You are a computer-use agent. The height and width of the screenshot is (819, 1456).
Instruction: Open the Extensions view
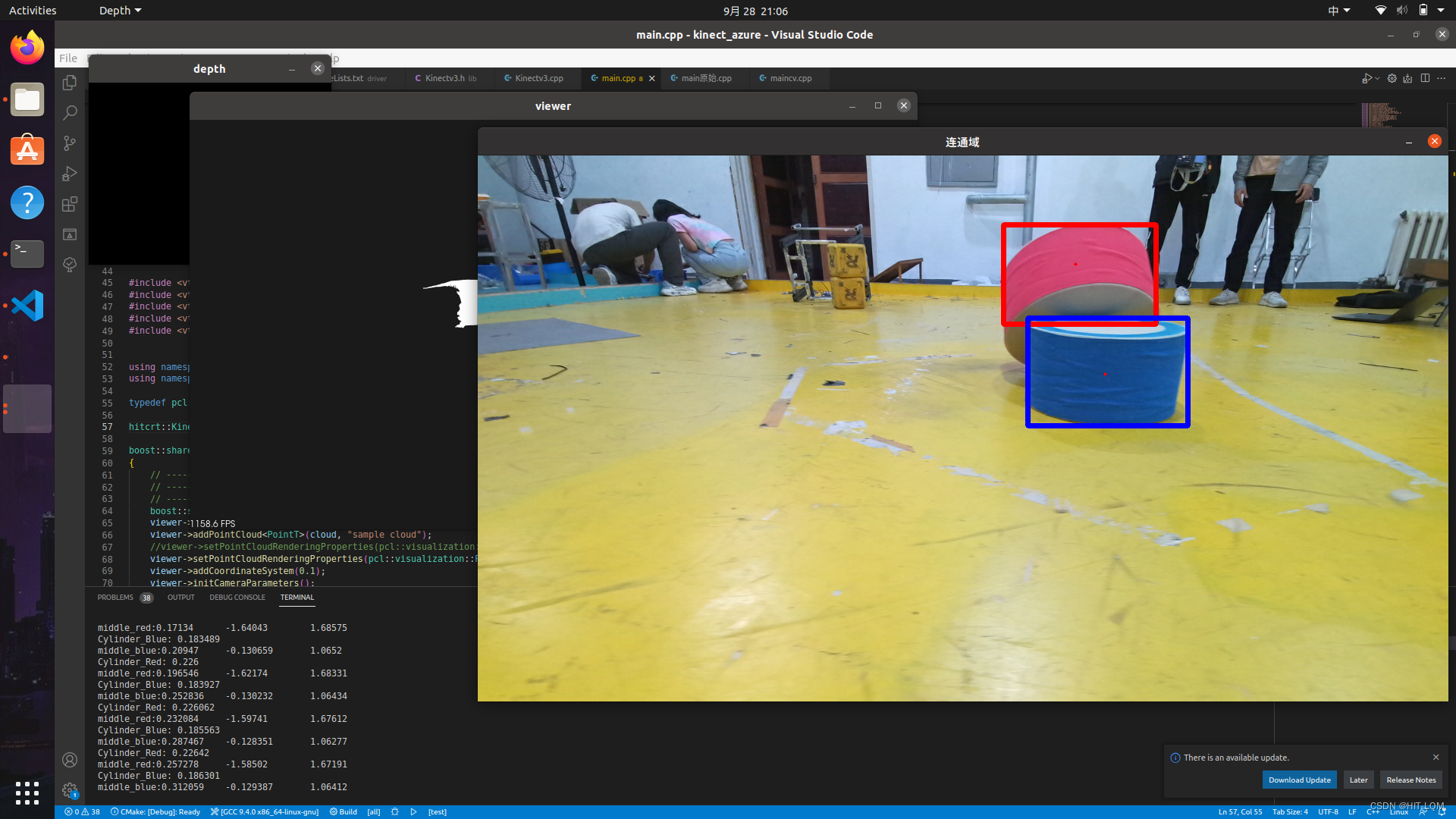[69, 204]
